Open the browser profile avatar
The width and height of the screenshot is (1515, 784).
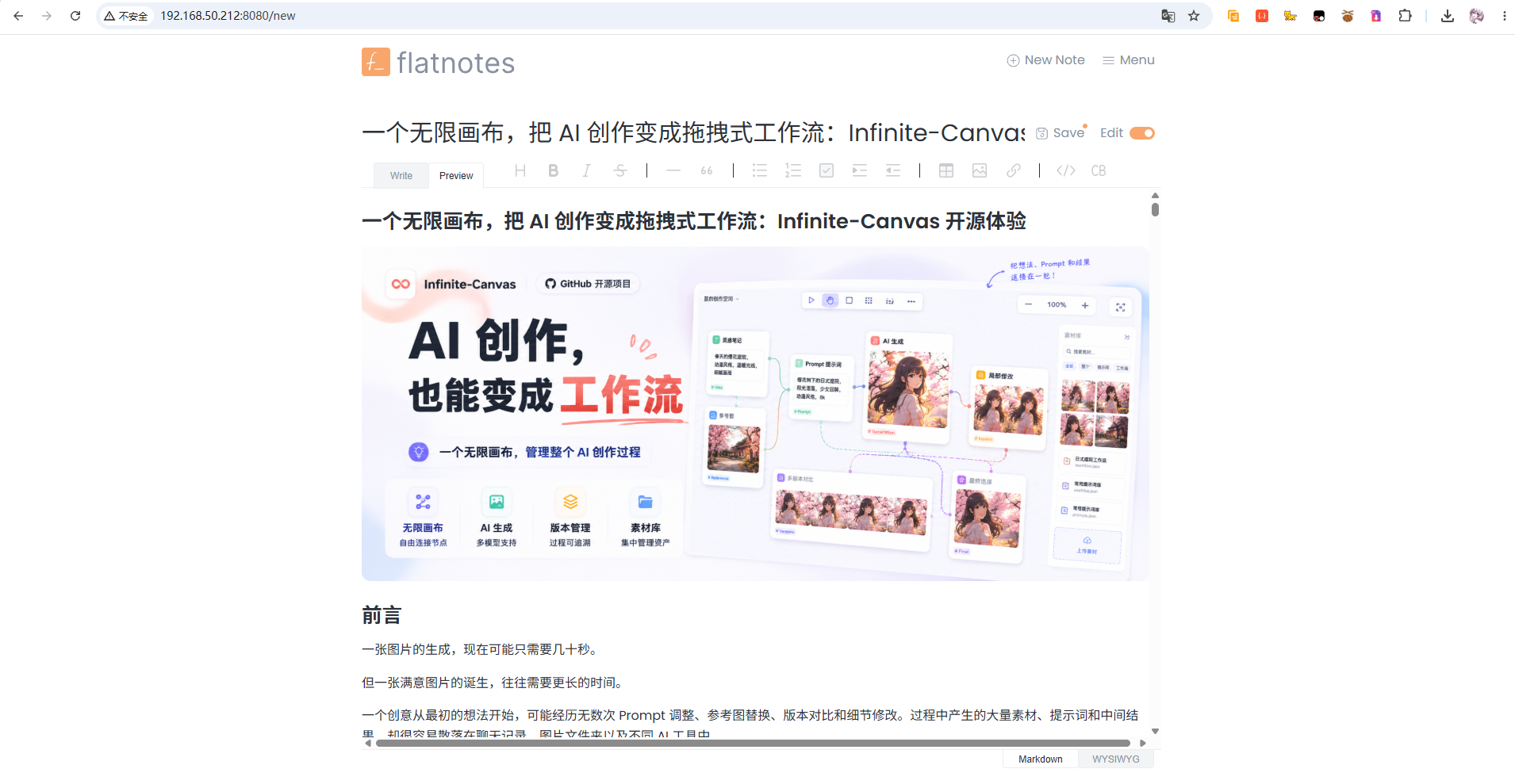pyautogui.click(x=1476, y=16)
